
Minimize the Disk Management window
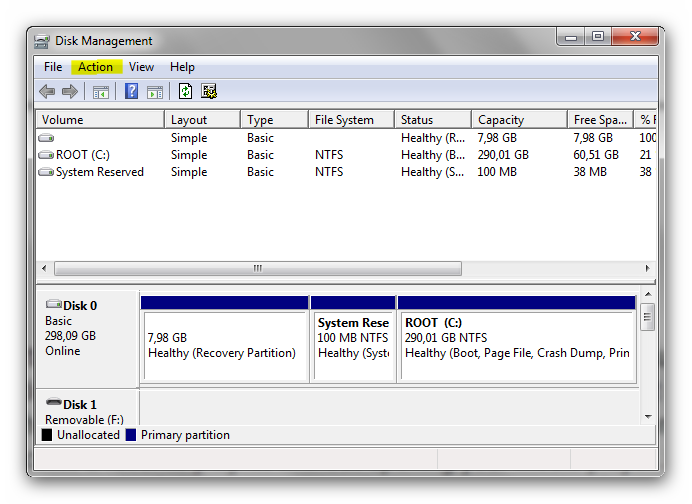(x=571, y=37)
